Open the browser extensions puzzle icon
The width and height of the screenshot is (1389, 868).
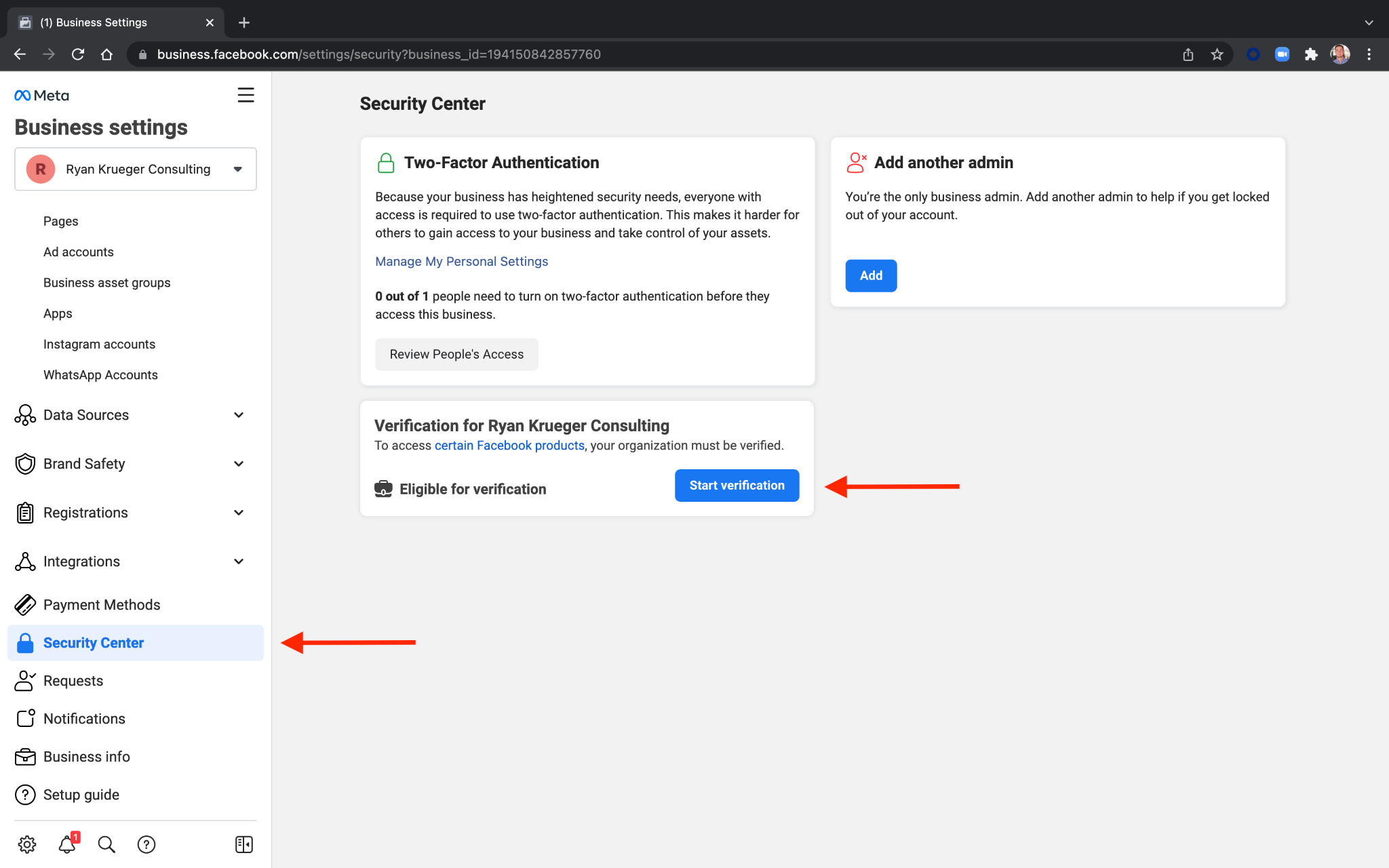[1311, 54]
